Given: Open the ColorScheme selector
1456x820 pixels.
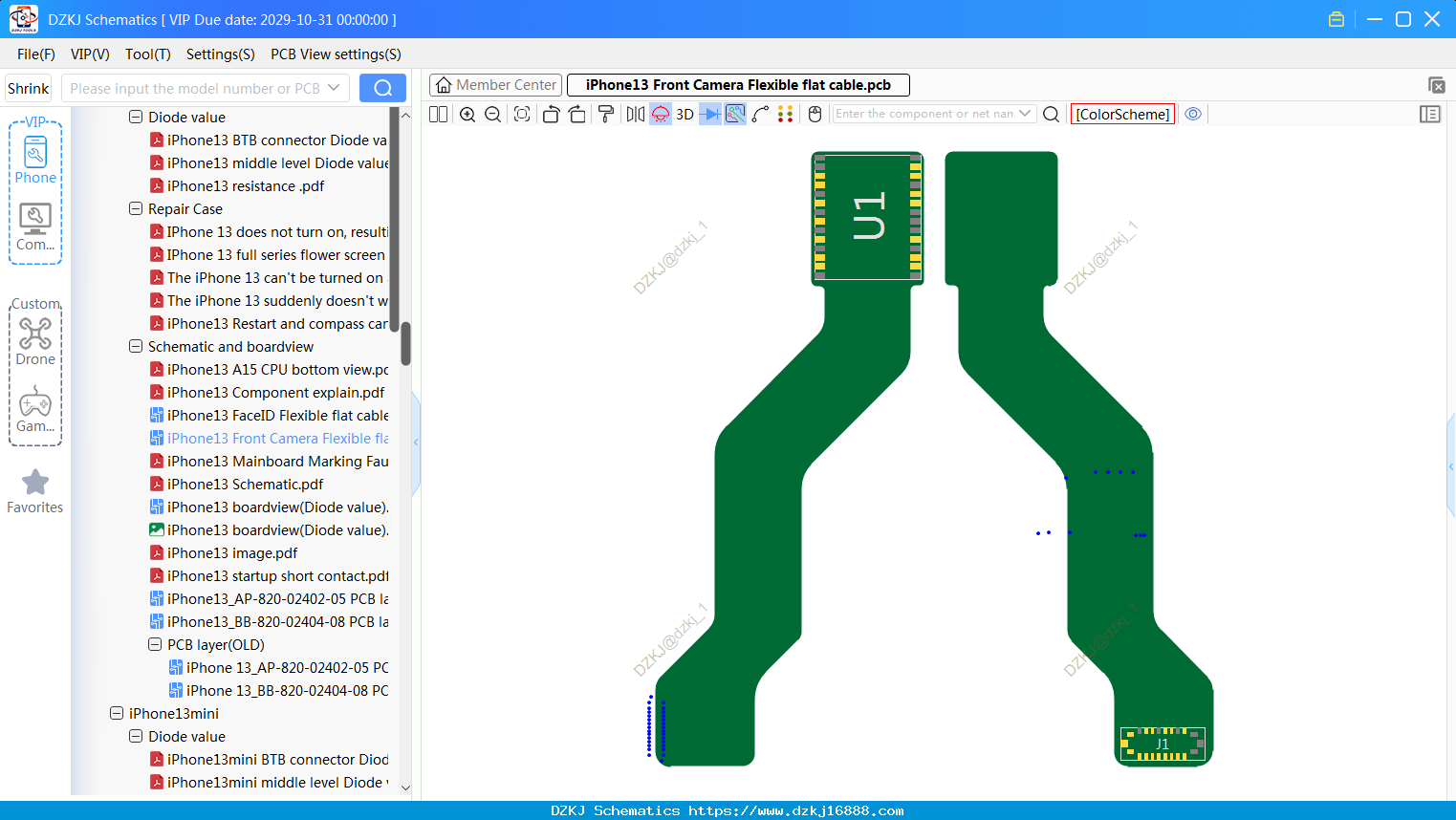Looking at the screenshot, I should point(1122,114).
